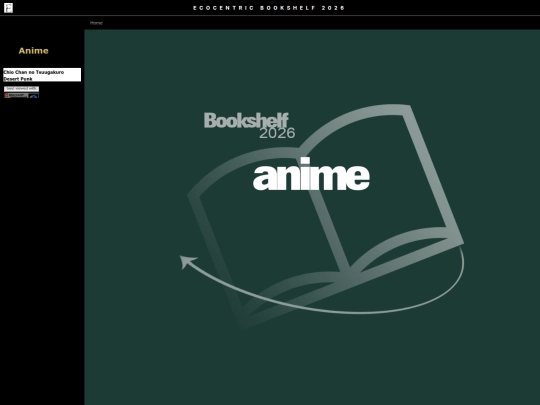540x405 pixels.
Task: Click the Anime section heading
Action: (33, 51)
